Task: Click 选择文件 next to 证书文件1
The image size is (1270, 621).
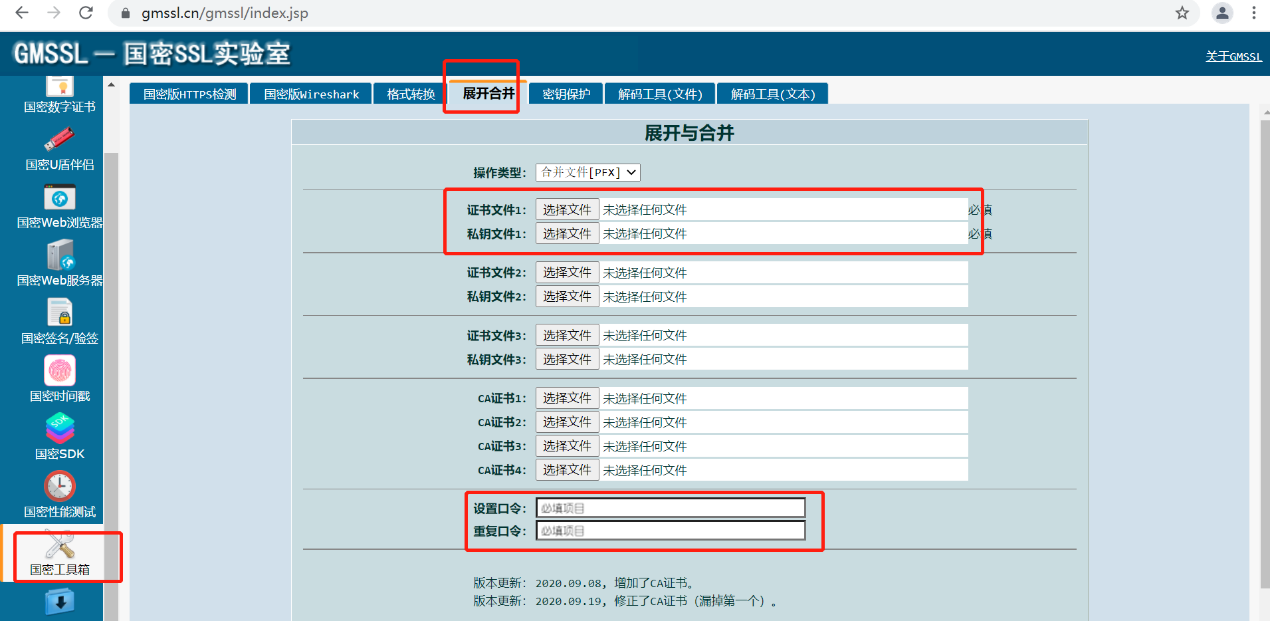Action: [x=567, y=209]
